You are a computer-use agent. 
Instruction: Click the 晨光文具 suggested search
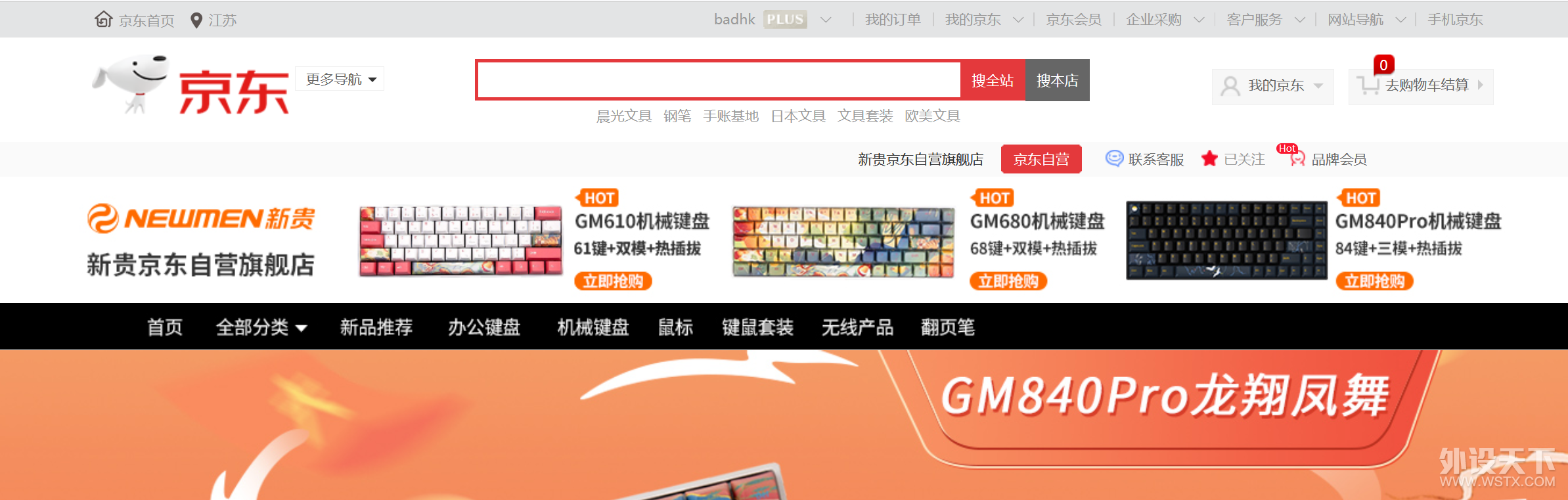coord(624,116)
